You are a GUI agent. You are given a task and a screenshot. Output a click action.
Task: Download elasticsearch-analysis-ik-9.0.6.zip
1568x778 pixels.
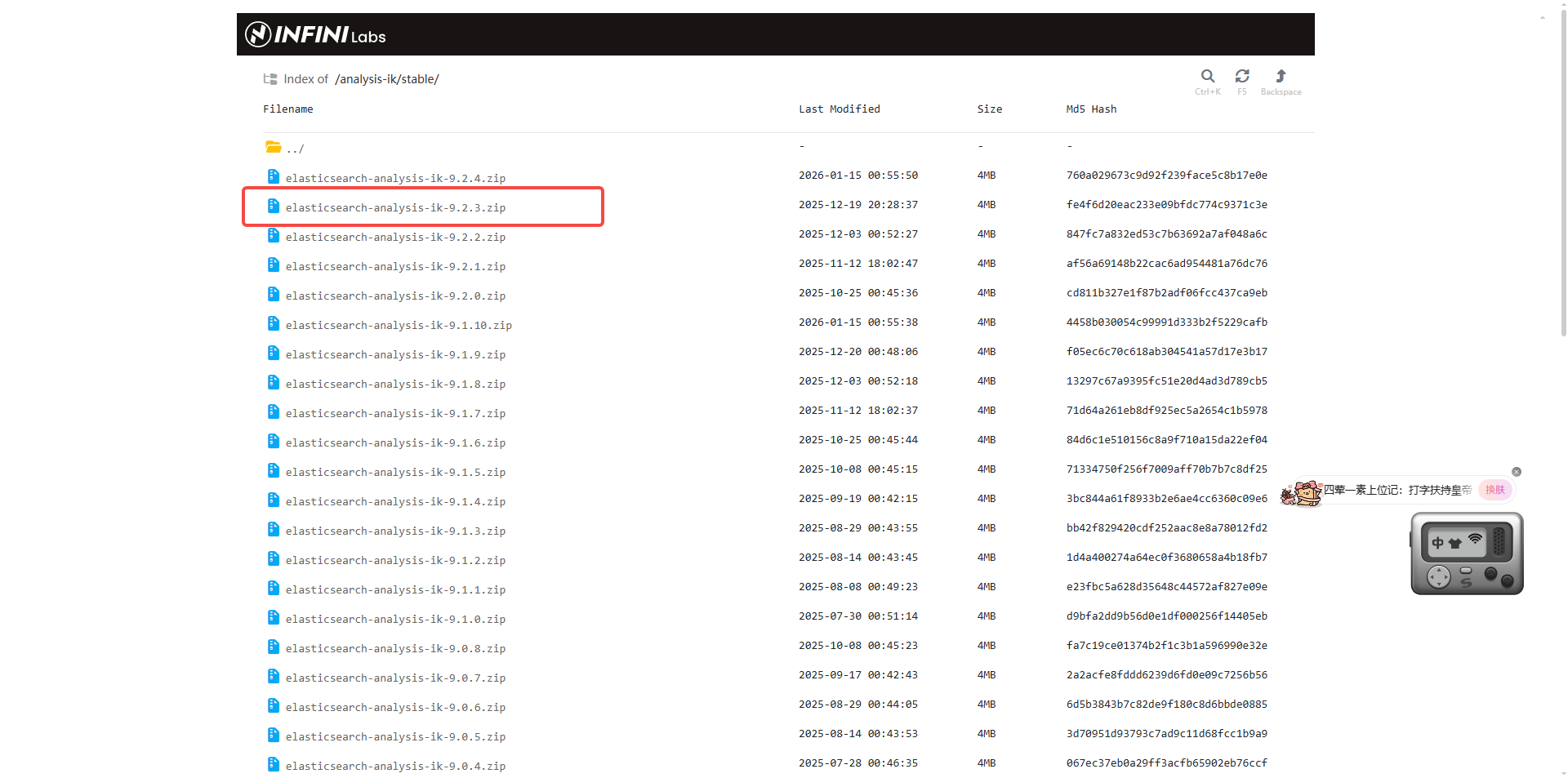tap(395, 707)
